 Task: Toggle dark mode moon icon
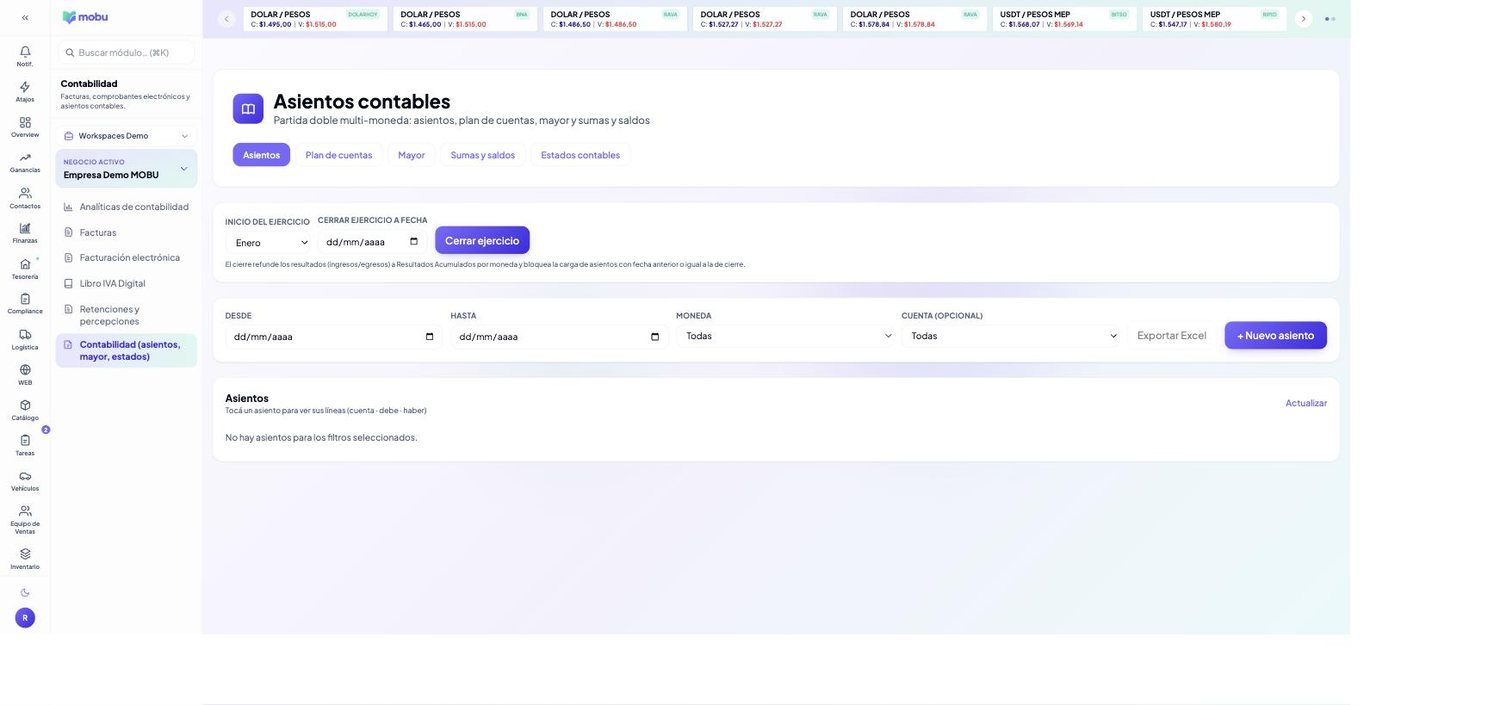coord(25,593)
